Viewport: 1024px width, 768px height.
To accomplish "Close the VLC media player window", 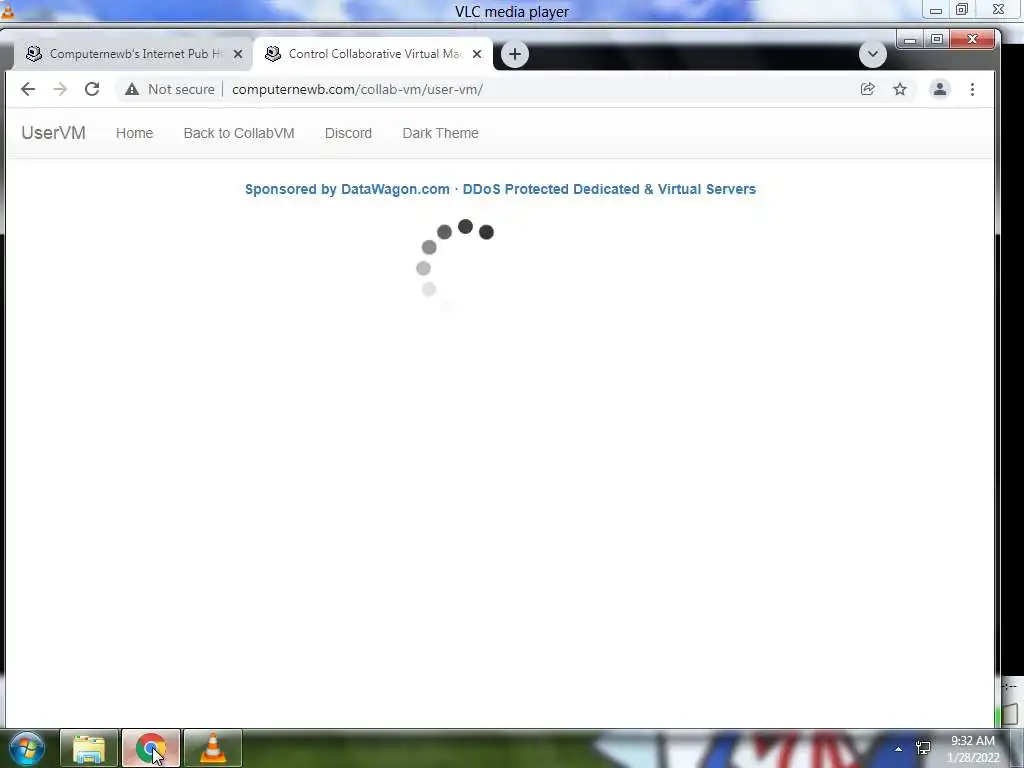I will 999,10.
